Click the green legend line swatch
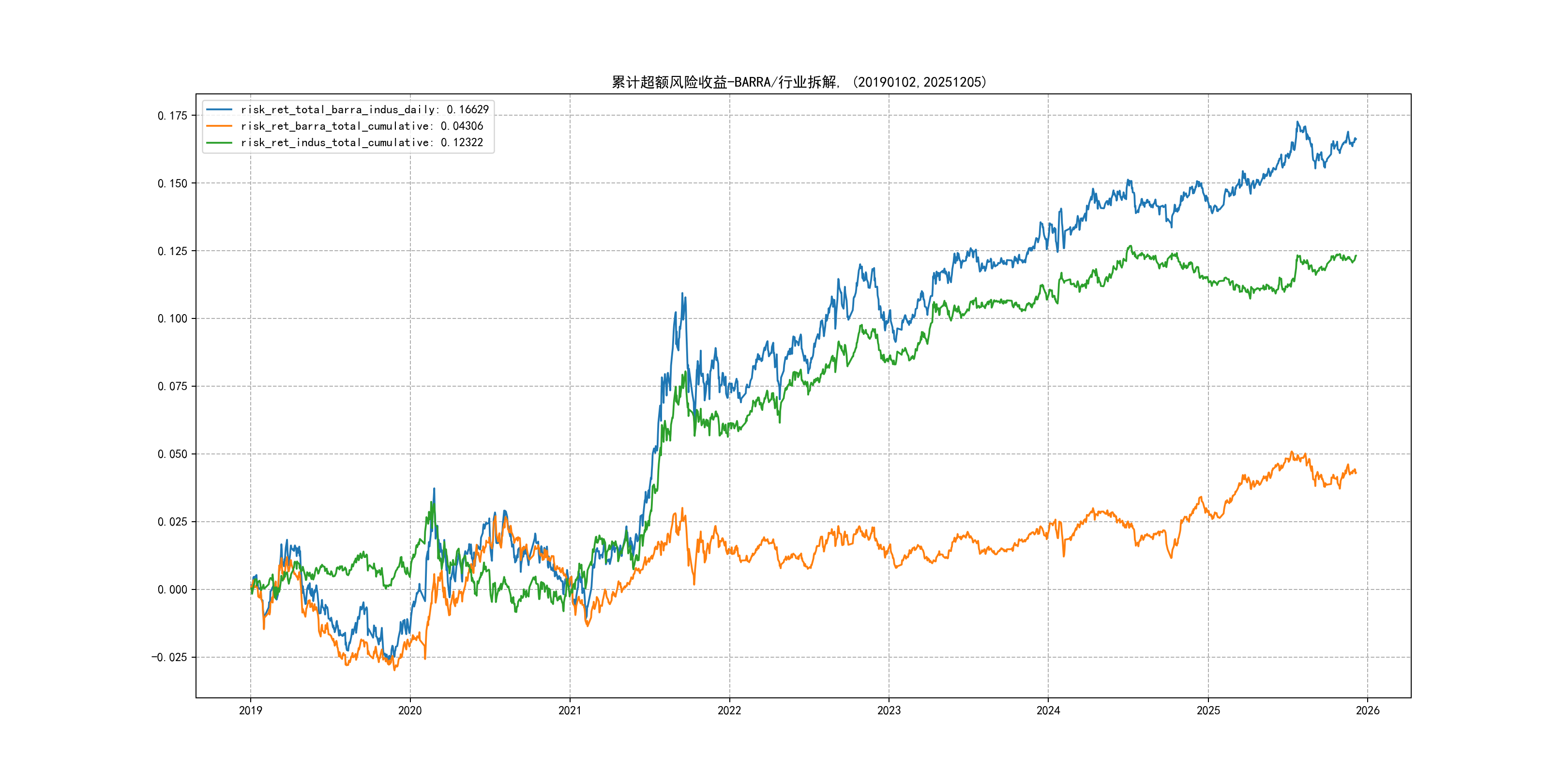The width and height of the screenshot is (1568, 784). pos(219,142)
